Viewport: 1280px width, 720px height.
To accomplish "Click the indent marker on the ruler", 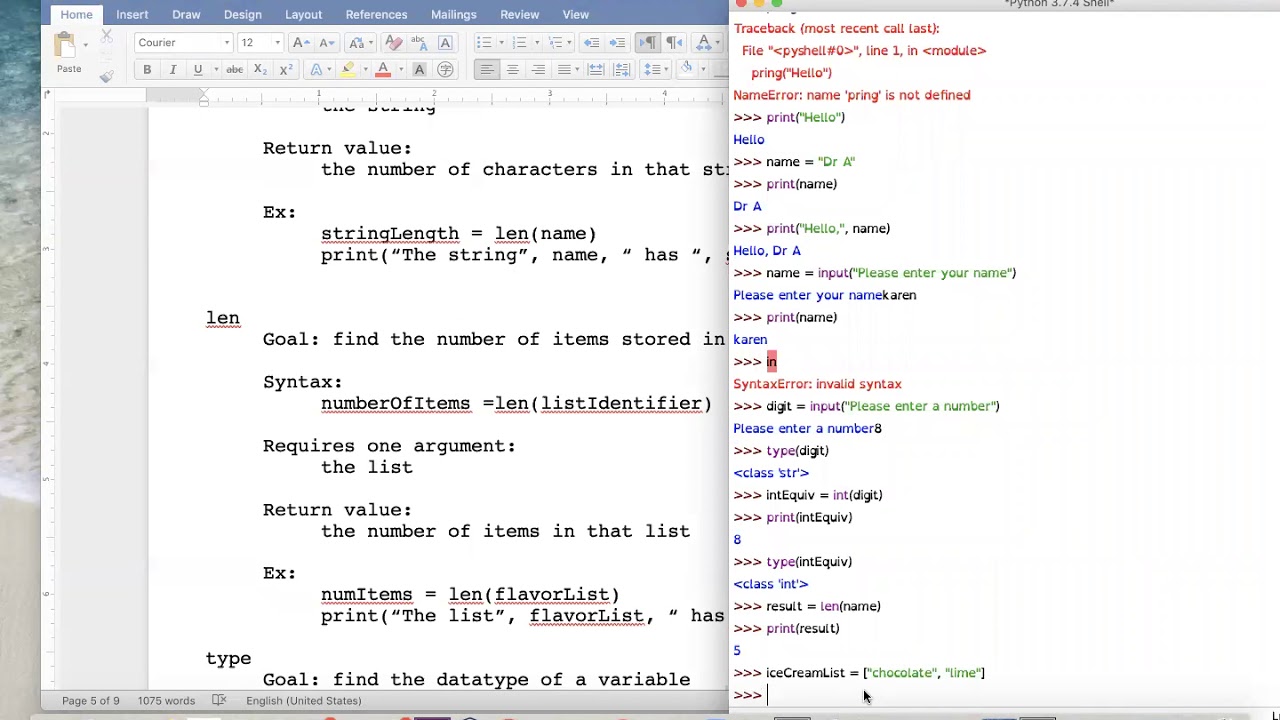I will (204, 97).
